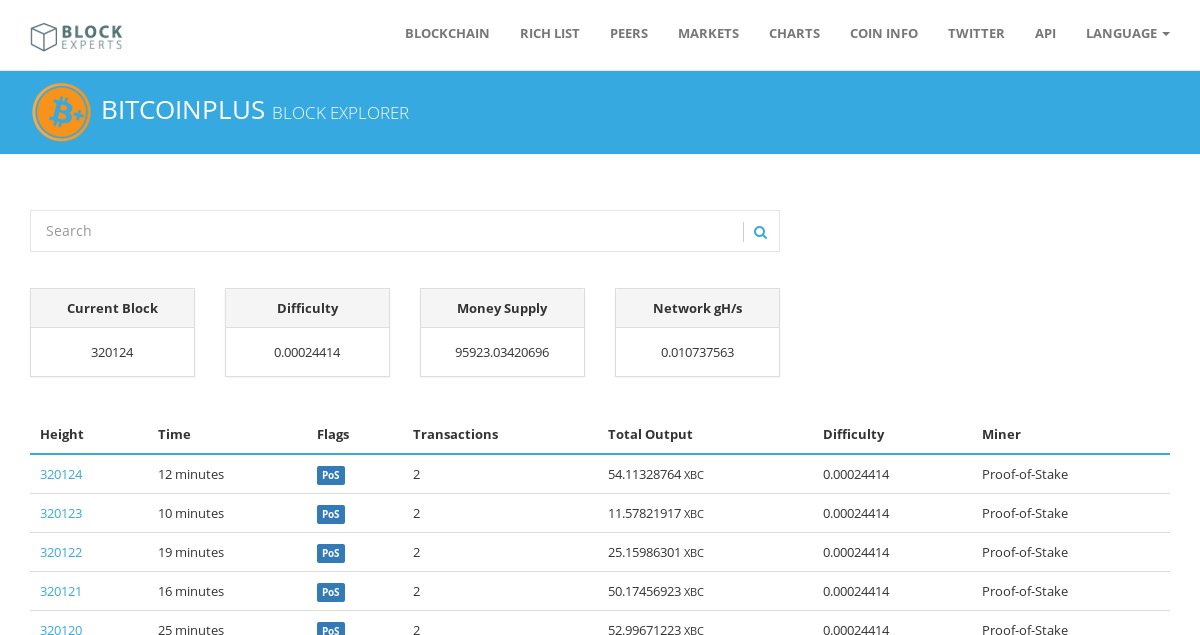Click the PoS flag badge for block 320122

[331, 553]
